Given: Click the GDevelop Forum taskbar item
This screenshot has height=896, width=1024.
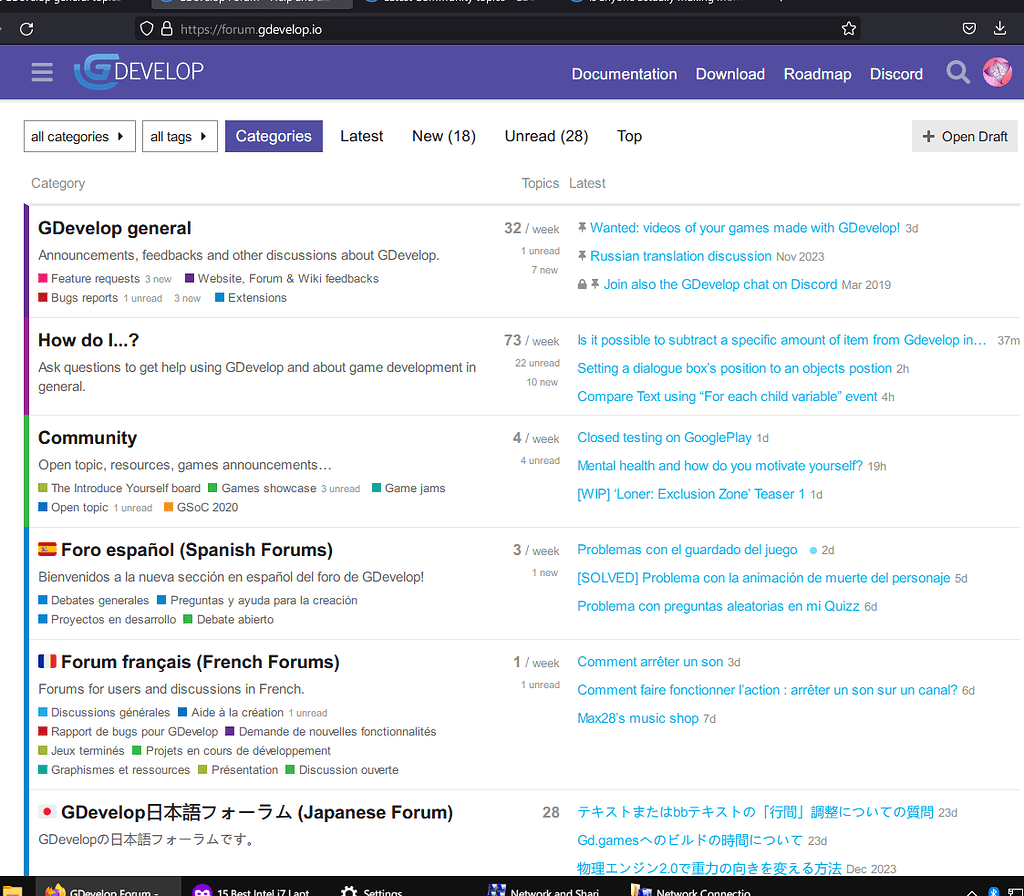Looking at the screenshot, I should [106, 890].
